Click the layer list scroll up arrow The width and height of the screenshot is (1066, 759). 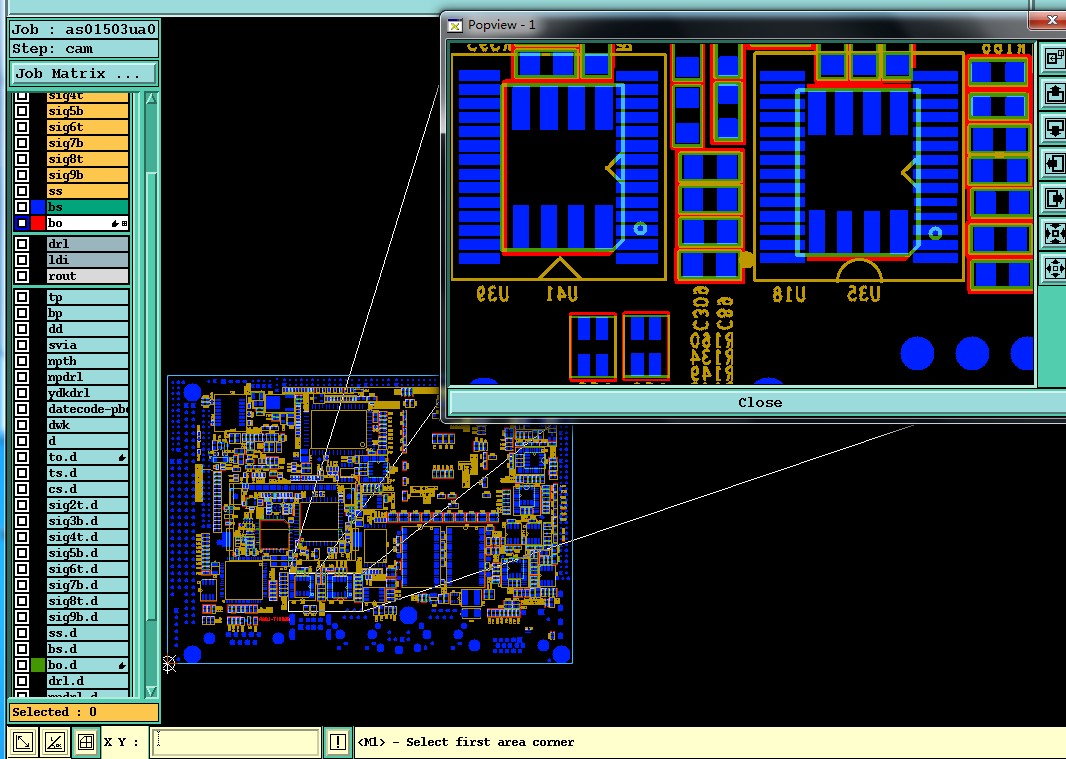click(x=151, y=99)
